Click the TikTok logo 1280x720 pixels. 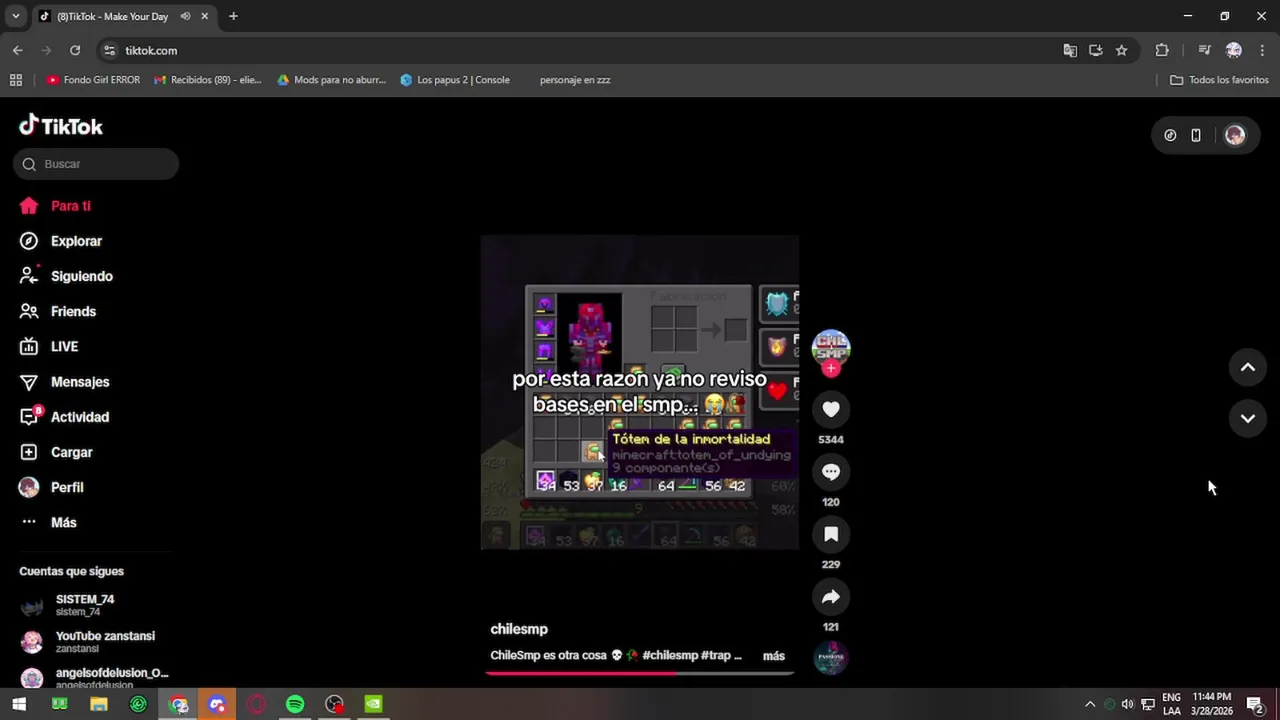point(61,126)
